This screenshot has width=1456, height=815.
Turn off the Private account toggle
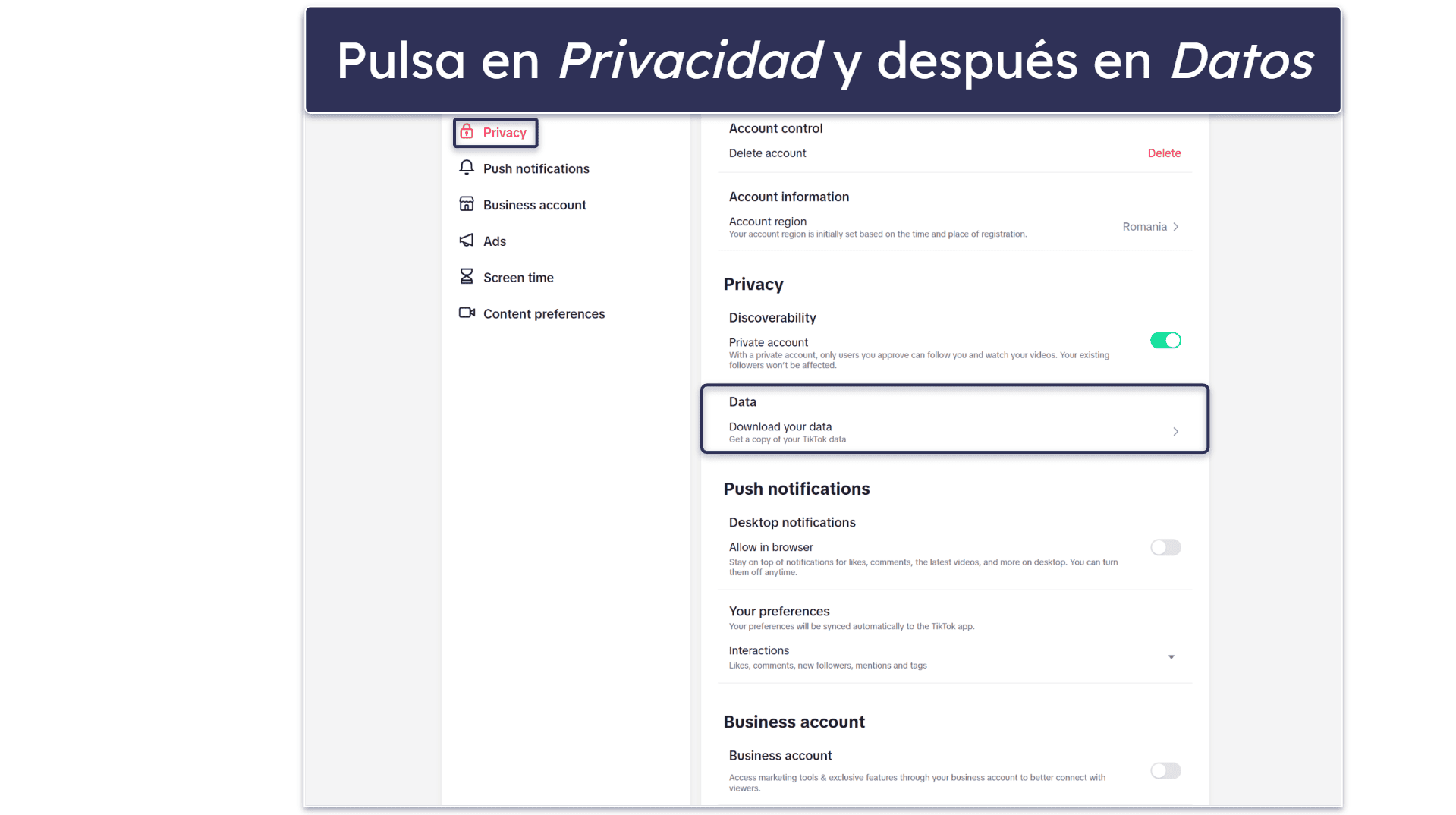[1165, 341]
